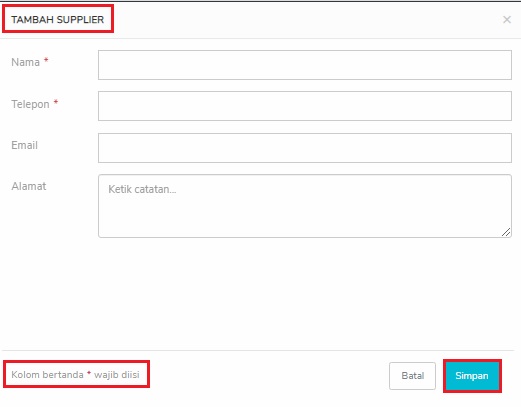Image resolution: width=521 pixels, height=407 pixels.
Task: Click the Batal button
Action: coord(412,376)
